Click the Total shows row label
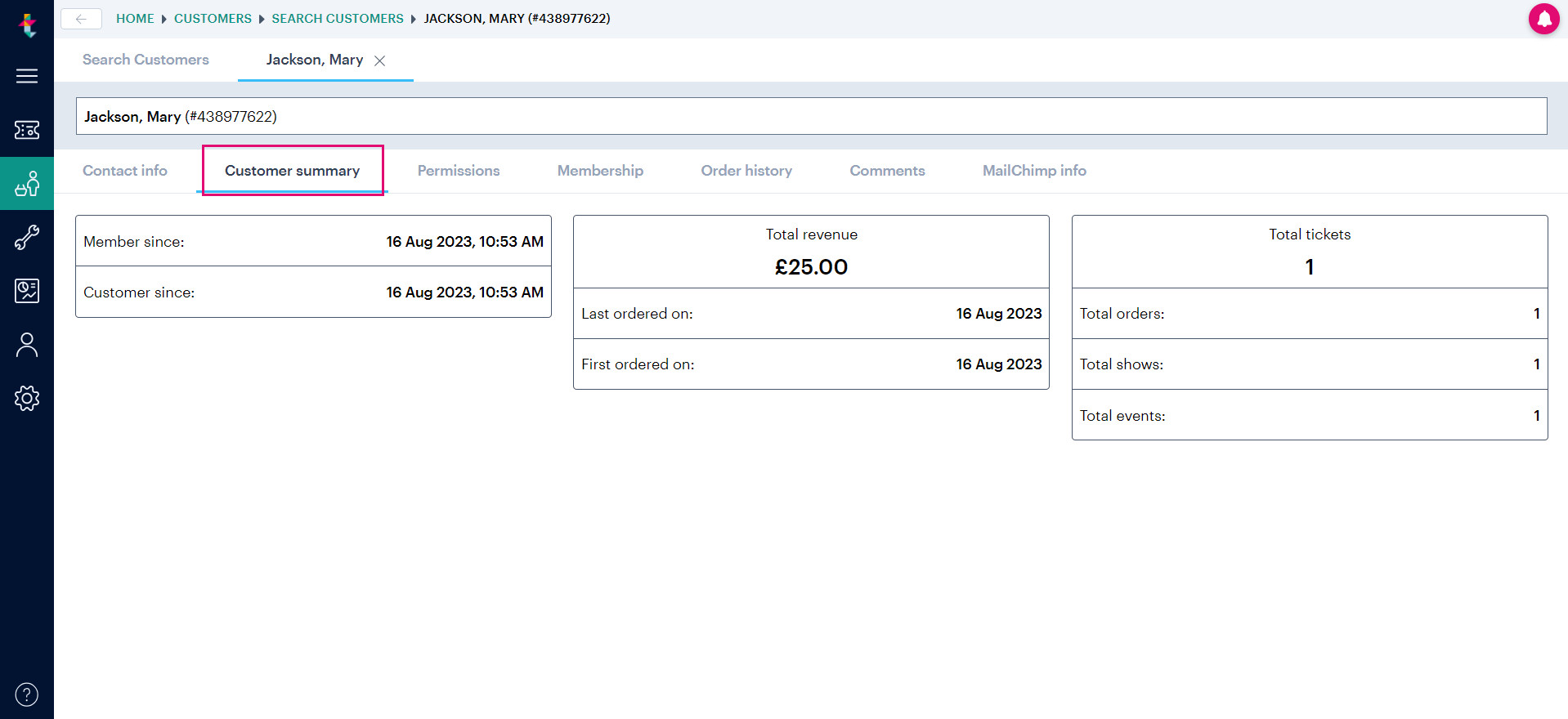 click(x=1122, y=364)
